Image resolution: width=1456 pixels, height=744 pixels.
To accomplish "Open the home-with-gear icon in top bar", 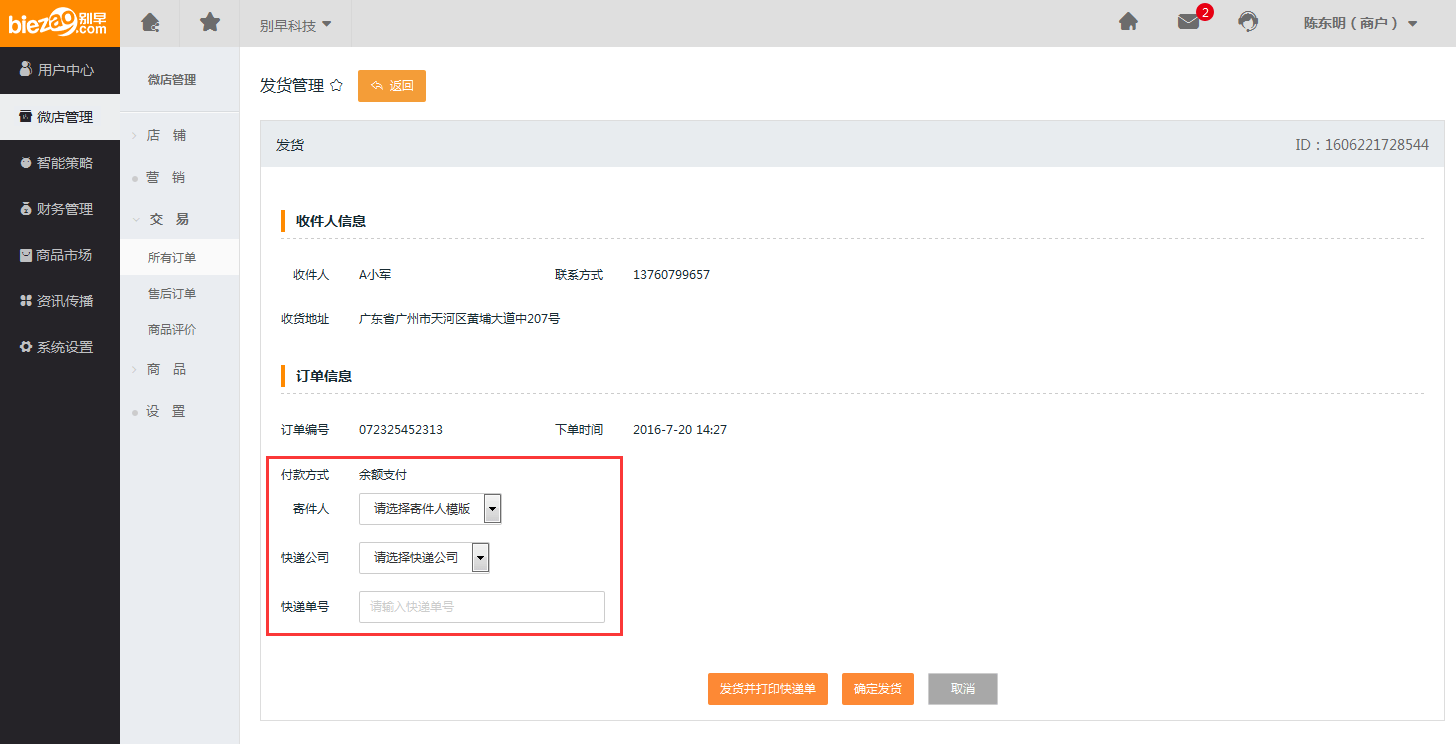I will pyautogui.click(x=150, y=22).
